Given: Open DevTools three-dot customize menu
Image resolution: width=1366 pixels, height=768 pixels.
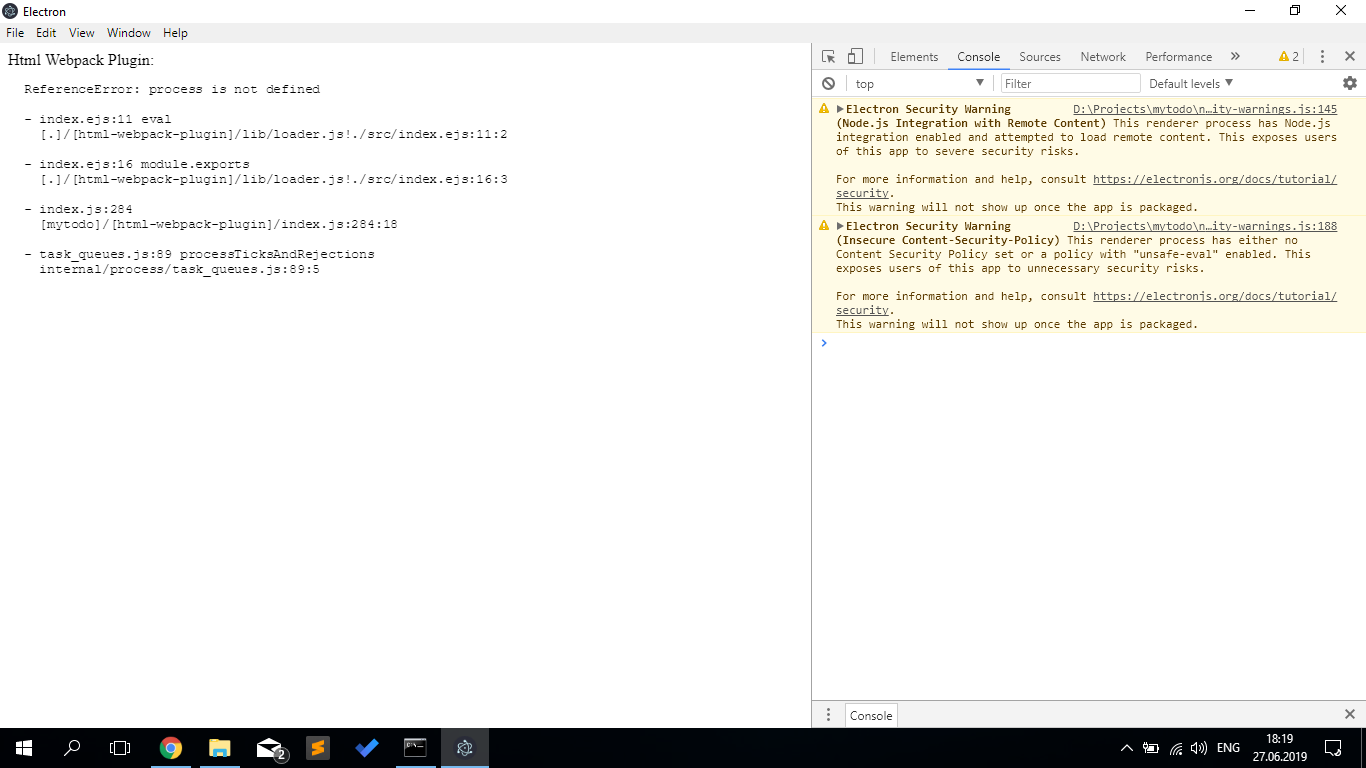Looking at the screenshot, I should pos(1322,57).
